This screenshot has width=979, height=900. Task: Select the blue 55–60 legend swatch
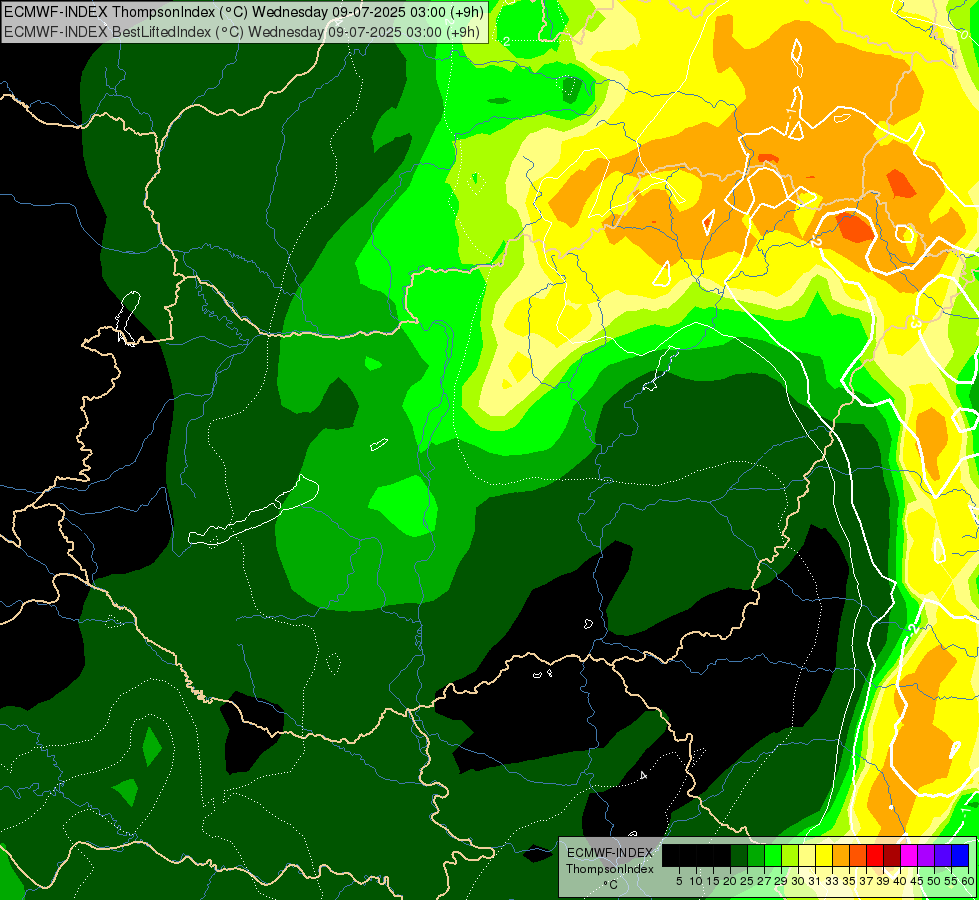[960, 855]
